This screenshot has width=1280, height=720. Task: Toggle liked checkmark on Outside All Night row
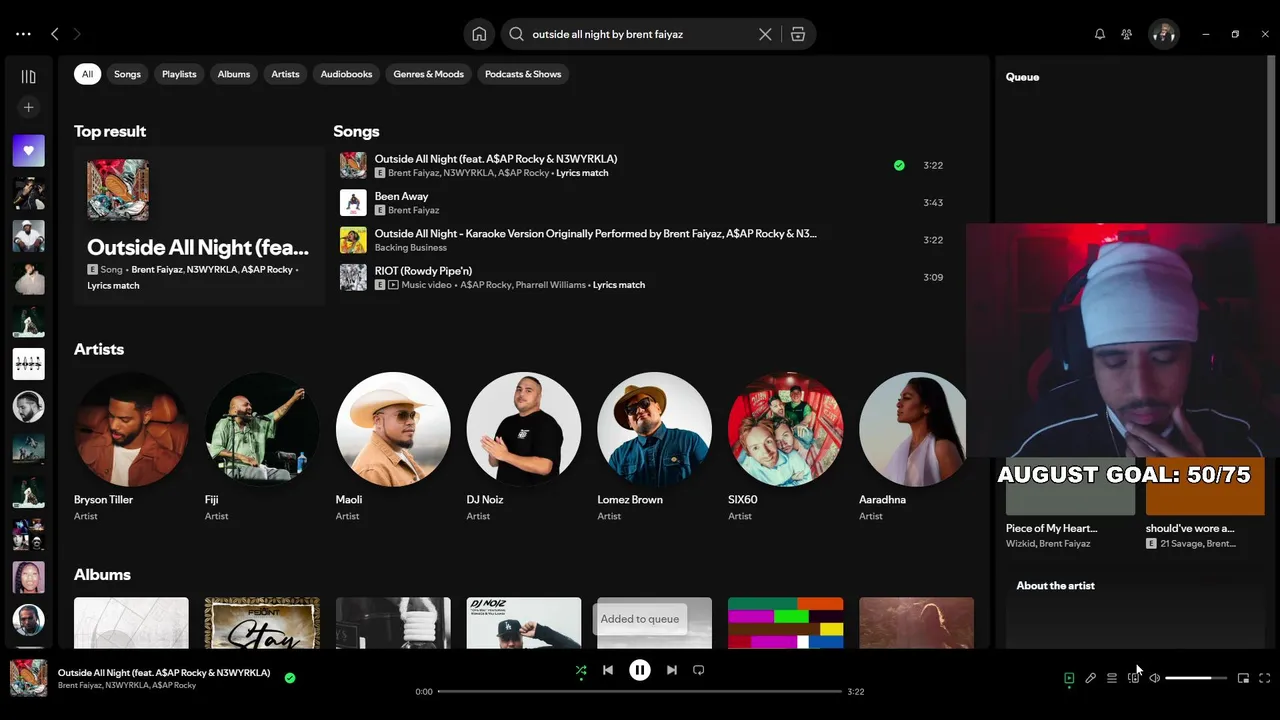click(899, 165)
